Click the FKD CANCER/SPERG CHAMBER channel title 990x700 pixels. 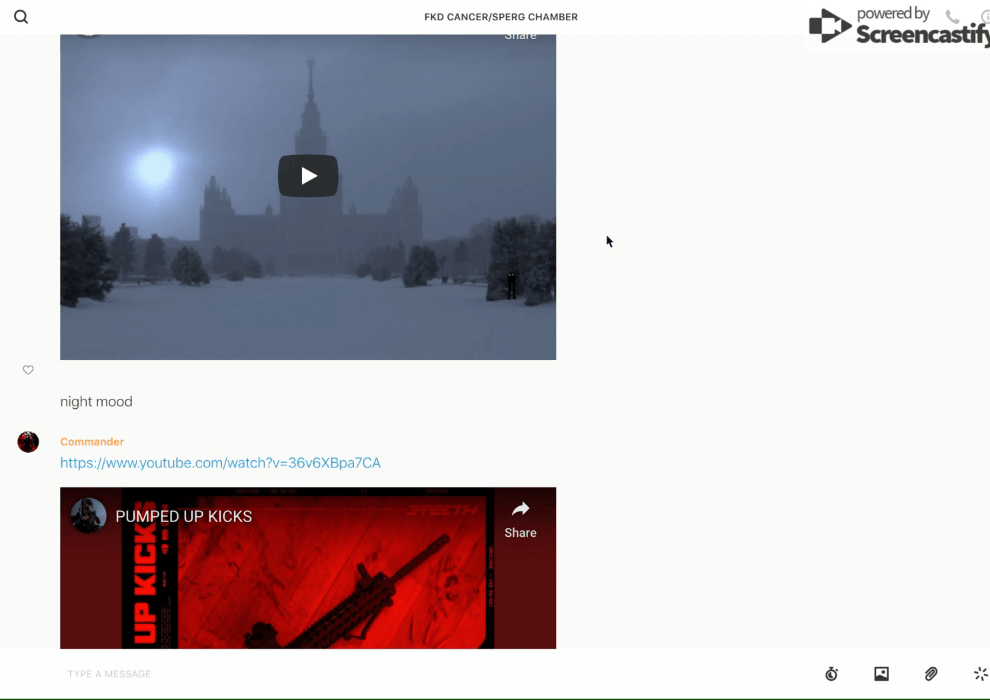[x=500, y=17]
